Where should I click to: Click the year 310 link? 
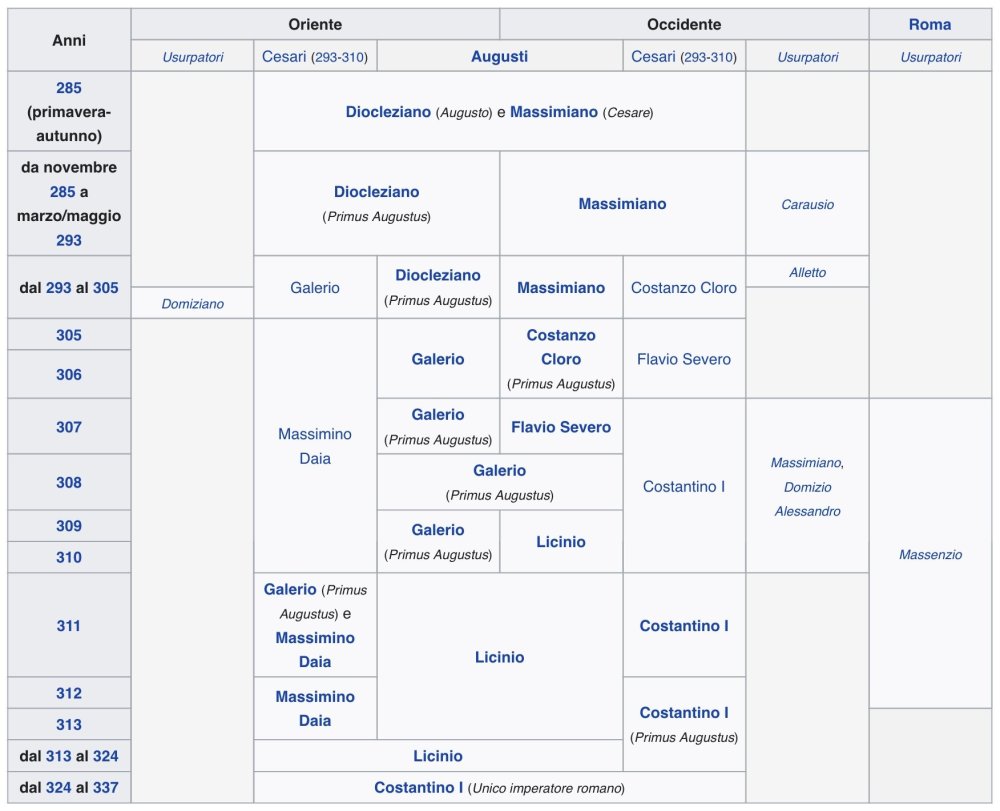[x=69, y=557]
